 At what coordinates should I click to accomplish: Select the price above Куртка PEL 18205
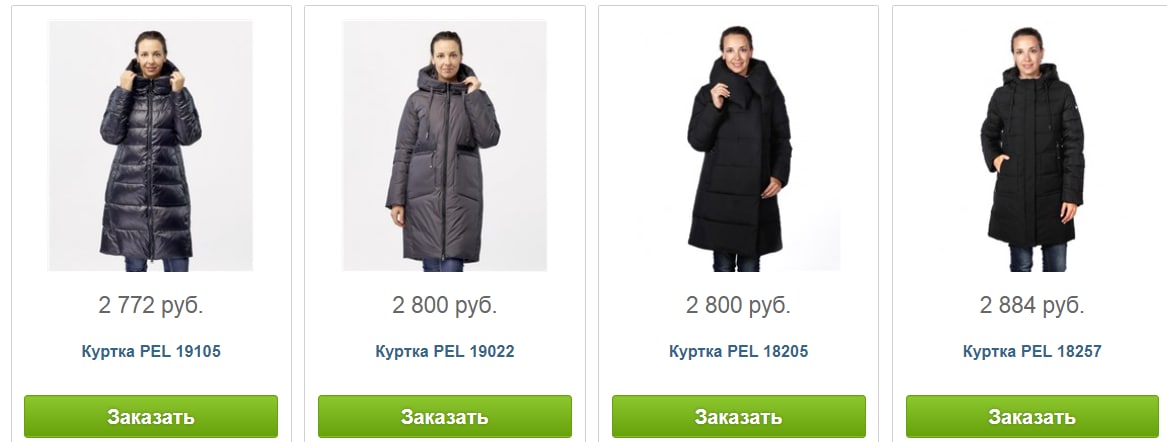click(x=738, y=305)
